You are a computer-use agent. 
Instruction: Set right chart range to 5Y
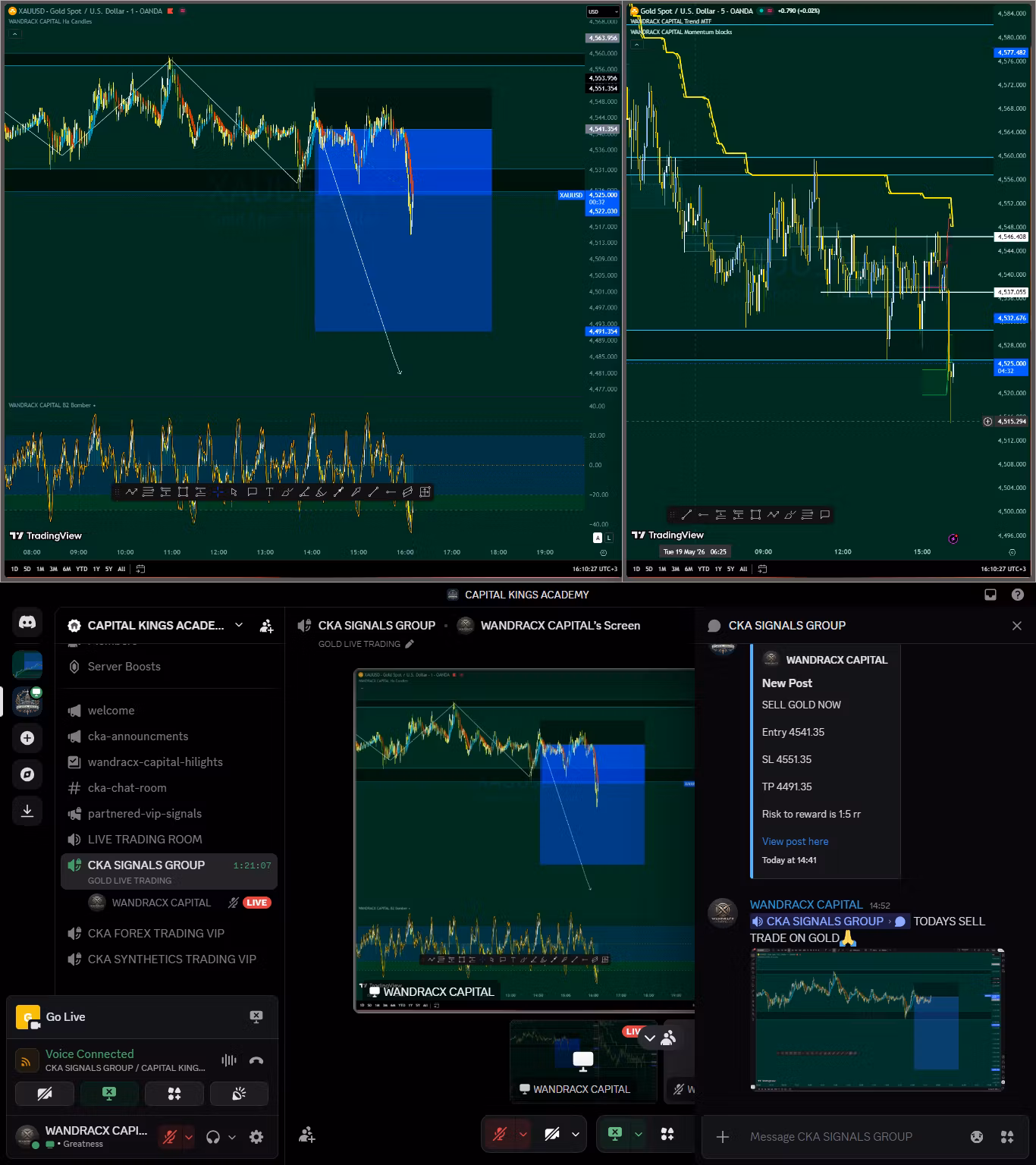pyautogui.click(x=730, y=569)
